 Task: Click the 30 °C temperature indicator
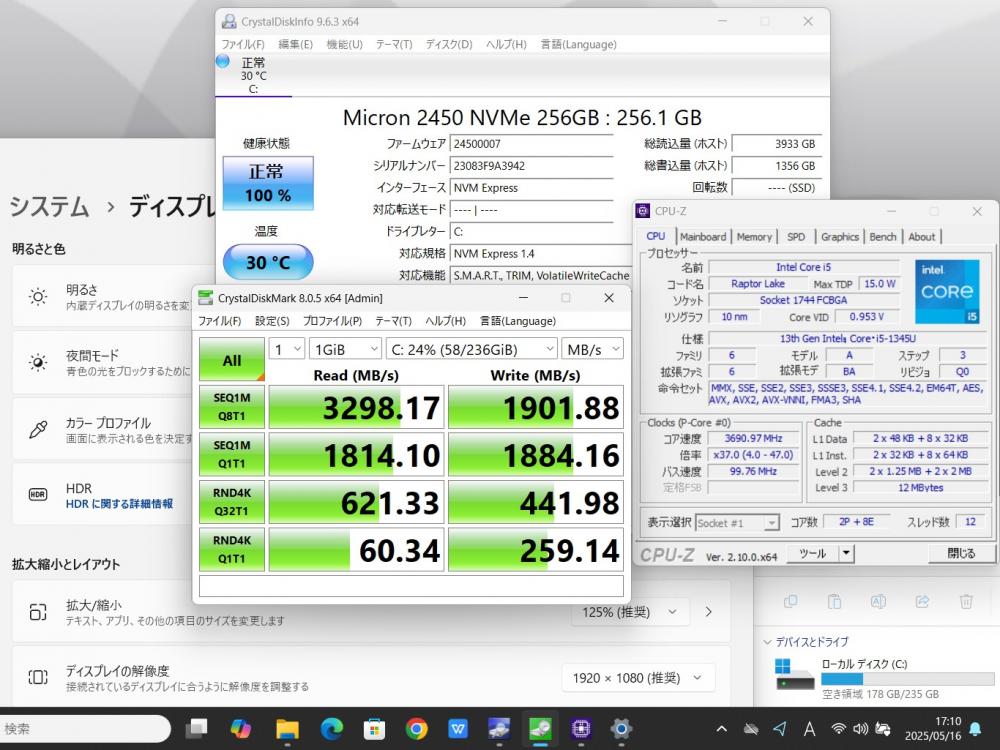268,262
